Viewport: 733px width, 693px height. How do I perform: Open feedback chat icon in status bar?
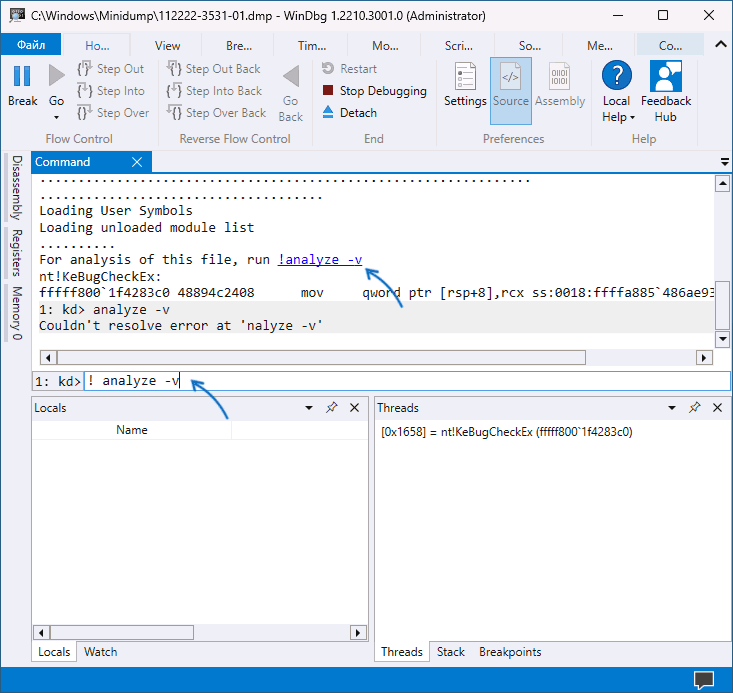[704, 679]
